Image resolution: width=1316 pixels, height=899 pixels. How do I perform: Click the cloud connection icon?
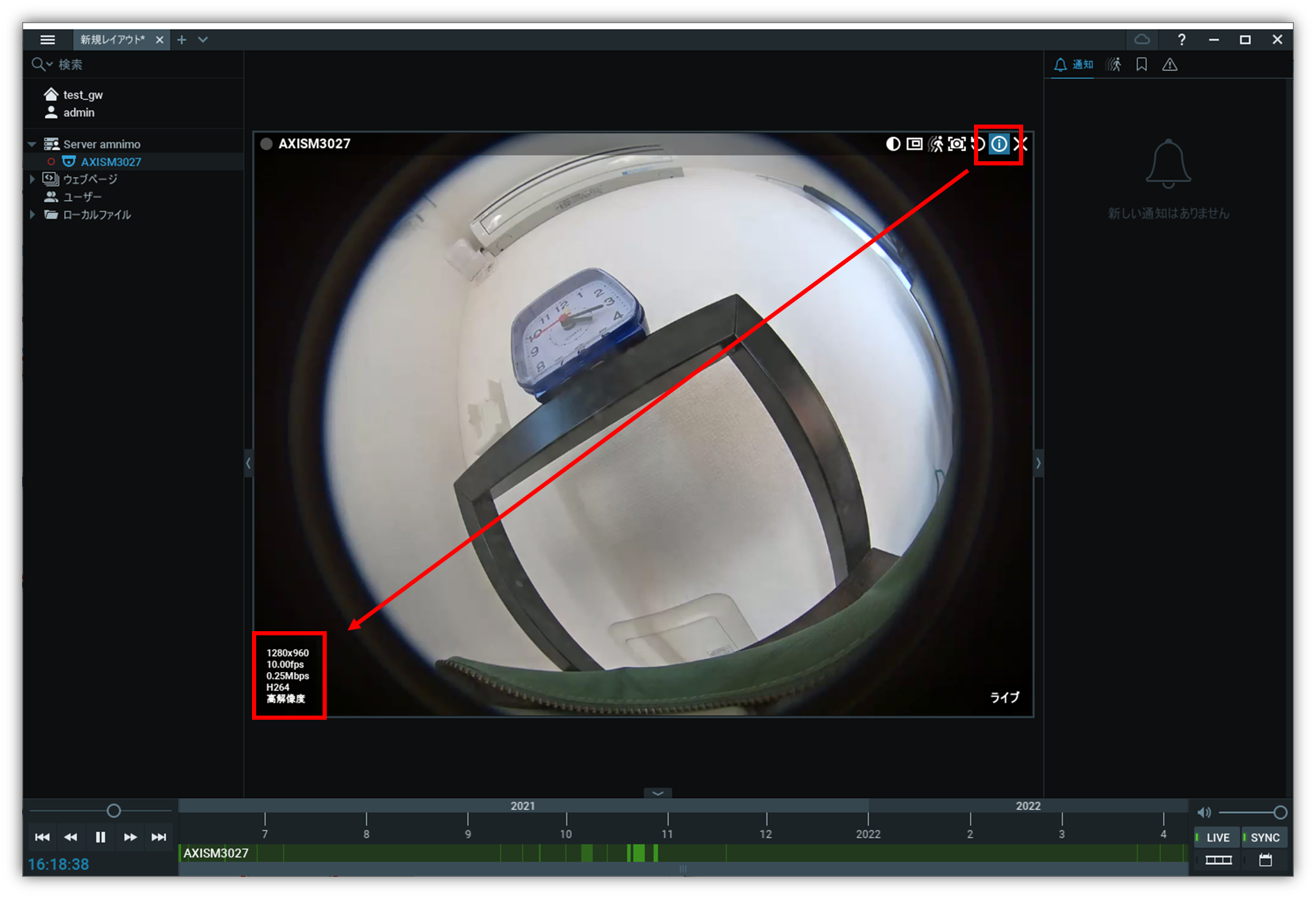1142,39
